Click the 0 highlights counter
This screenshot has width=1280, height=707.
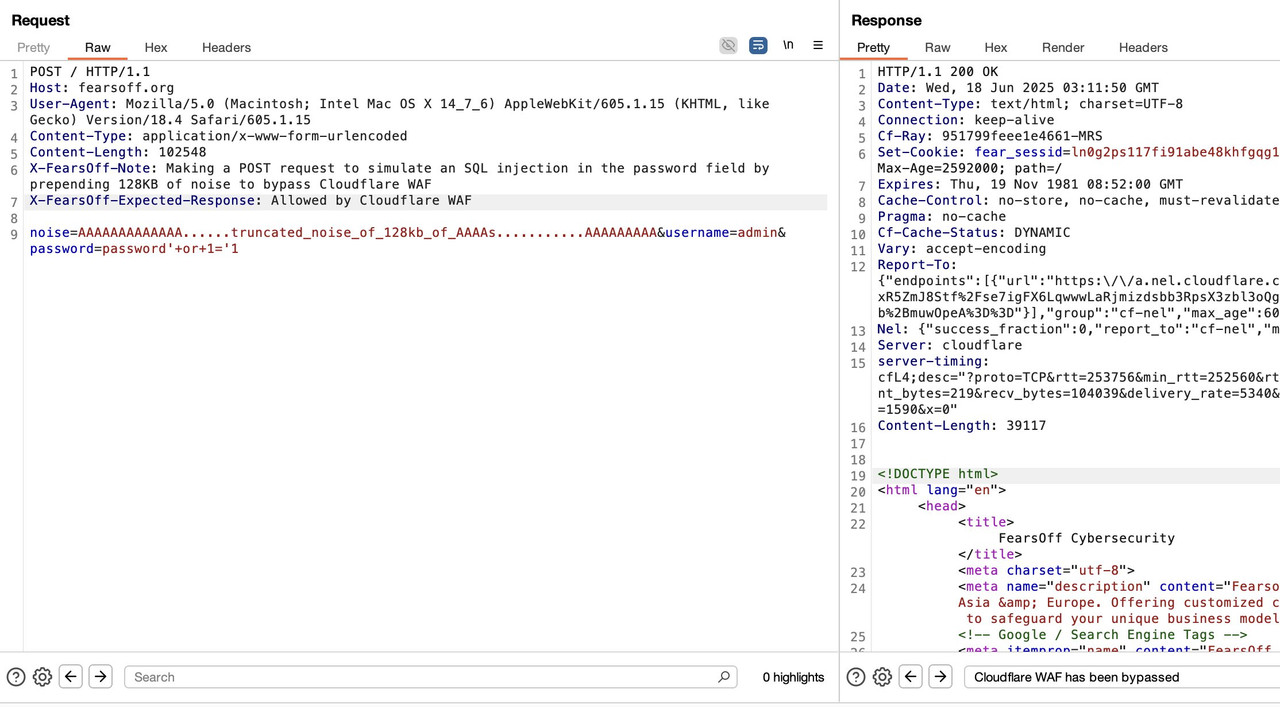click(x=793, y=677)
